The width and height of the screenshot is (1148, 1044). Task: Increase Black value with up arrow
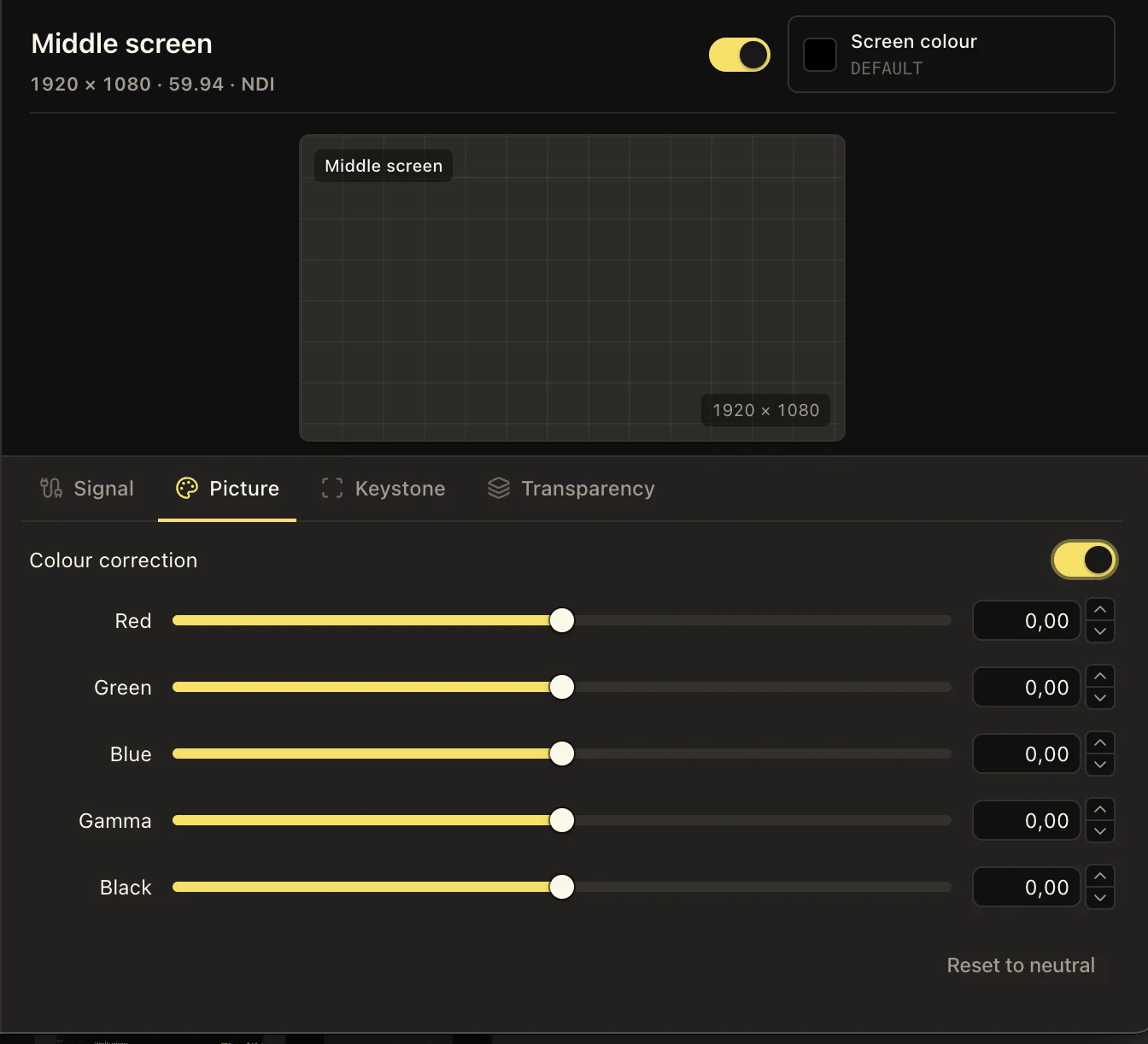click(1100, 876)
